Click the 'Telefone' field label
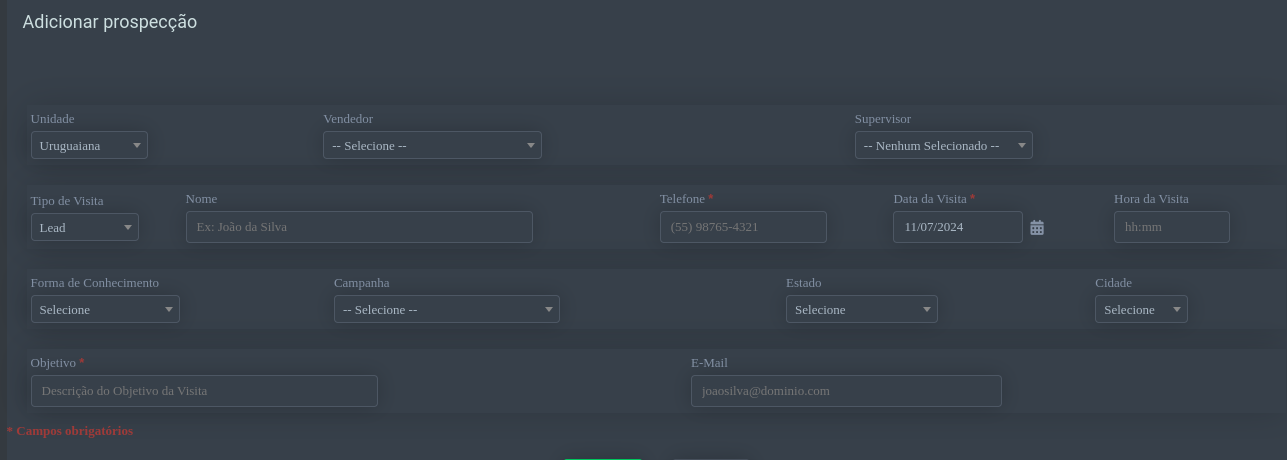Screen dimensions: 1287x460 click(x=682, y=199)
